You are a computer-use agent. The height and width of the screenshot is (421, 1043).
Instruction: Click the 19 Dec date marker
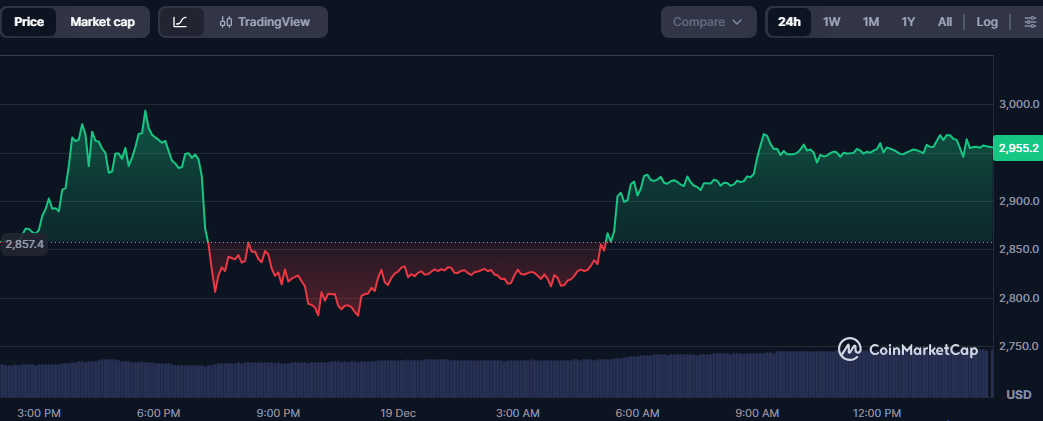click(x=399, y=413)
